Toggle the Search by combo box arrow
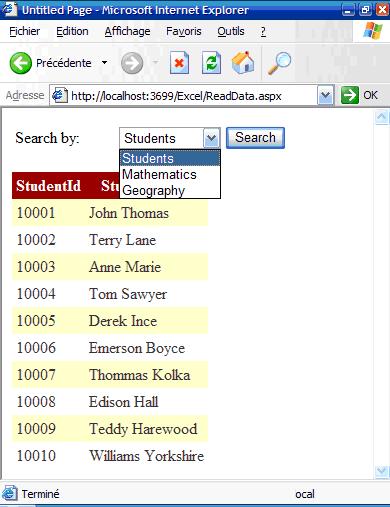The width and height of the screenshot is (390, 507). point(211,138)
